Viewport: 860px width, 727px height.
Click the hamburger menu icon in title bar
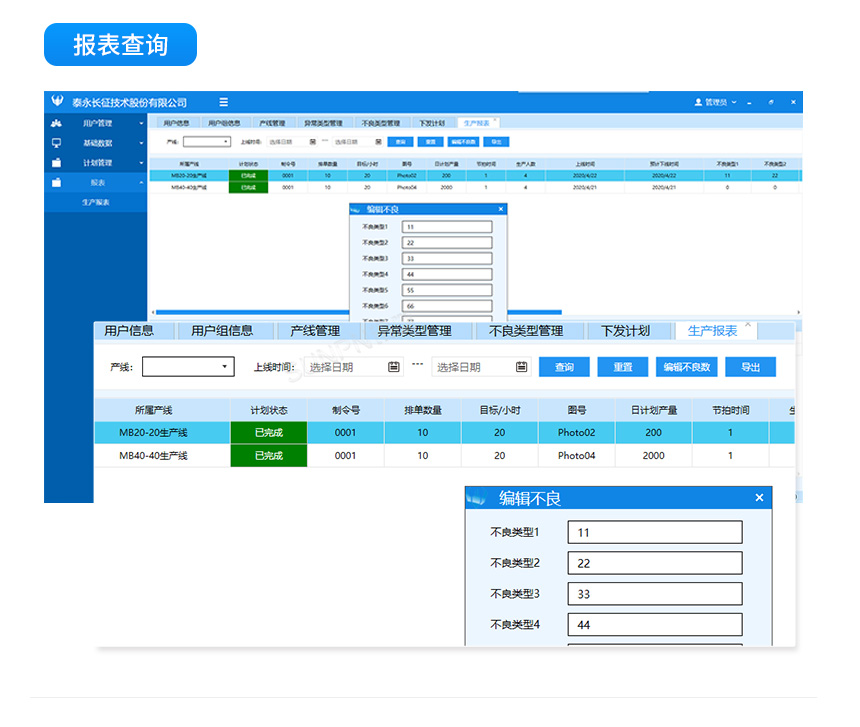tap(223, 102)
